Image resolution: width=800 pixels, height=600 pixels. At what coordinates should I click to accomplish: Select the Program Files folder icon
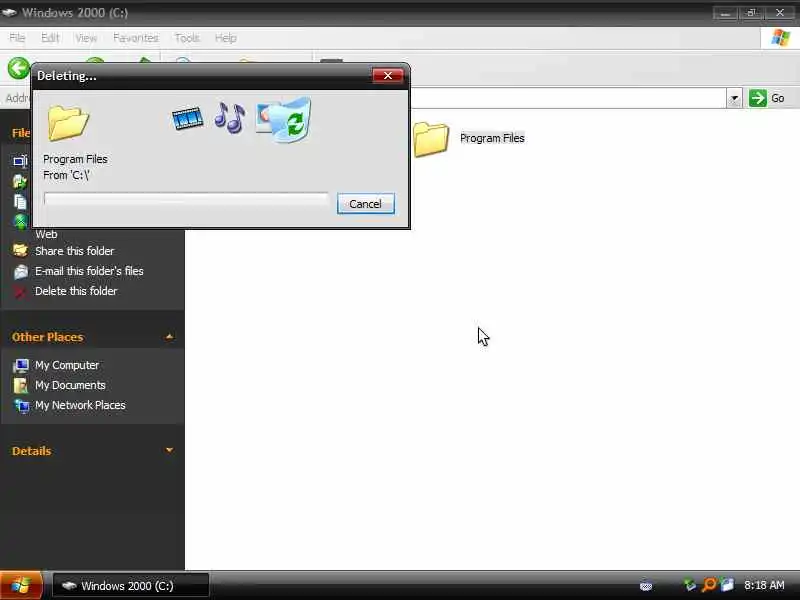point(431,139)
